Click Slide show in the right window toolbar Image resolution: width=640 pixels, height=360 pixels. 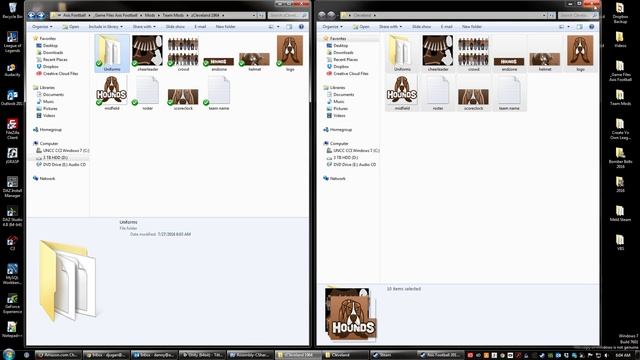coord(421,27)
